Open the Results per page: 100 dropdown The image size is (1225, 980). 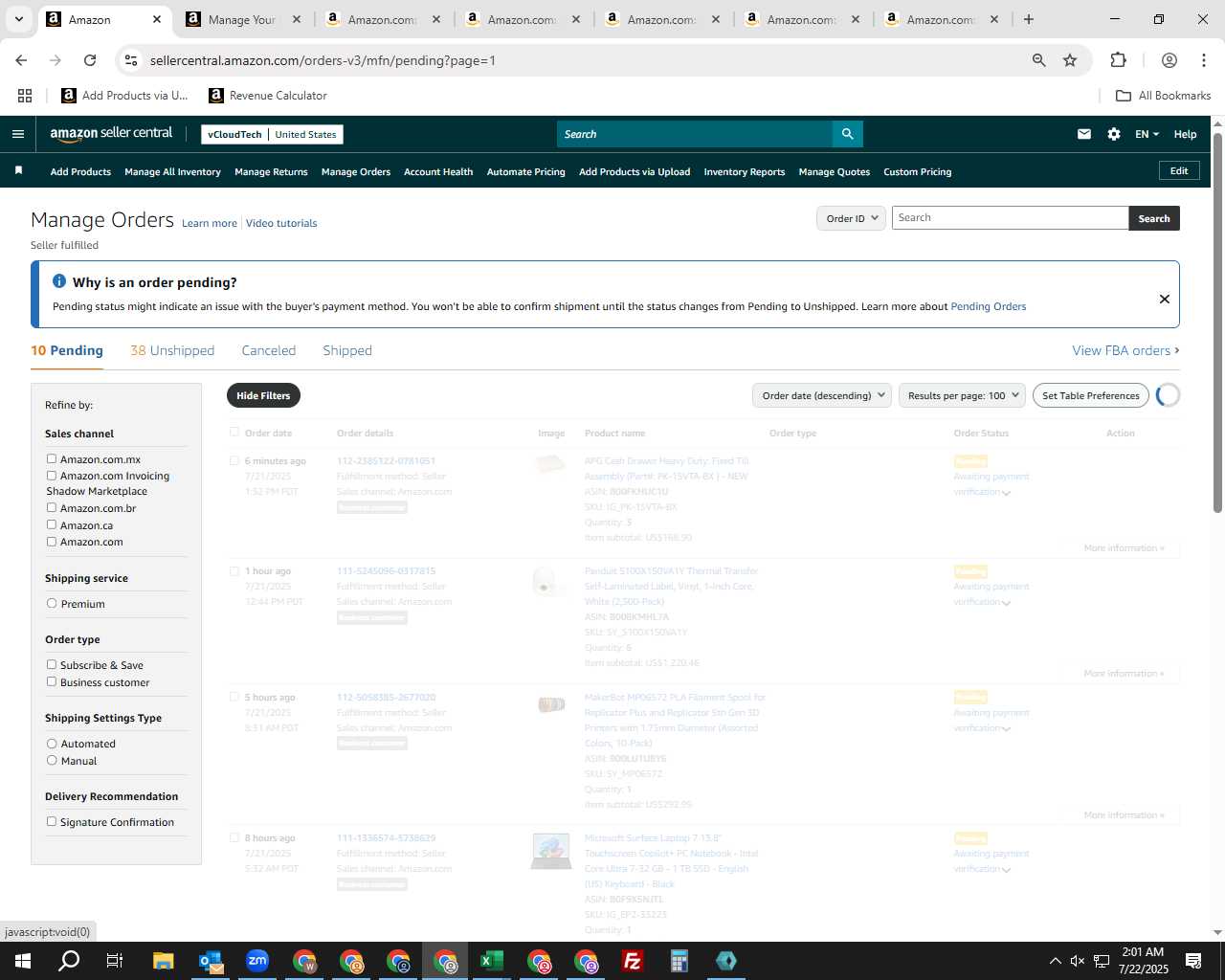click(962, 395)
